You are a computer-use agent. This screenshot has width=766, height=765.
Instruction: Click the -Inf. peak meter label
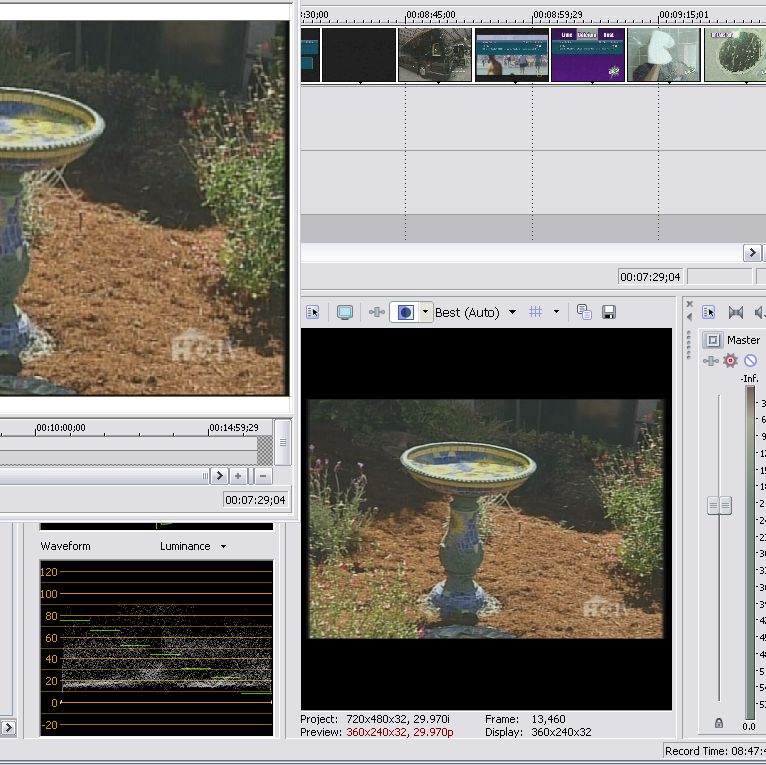coord(750,379)
